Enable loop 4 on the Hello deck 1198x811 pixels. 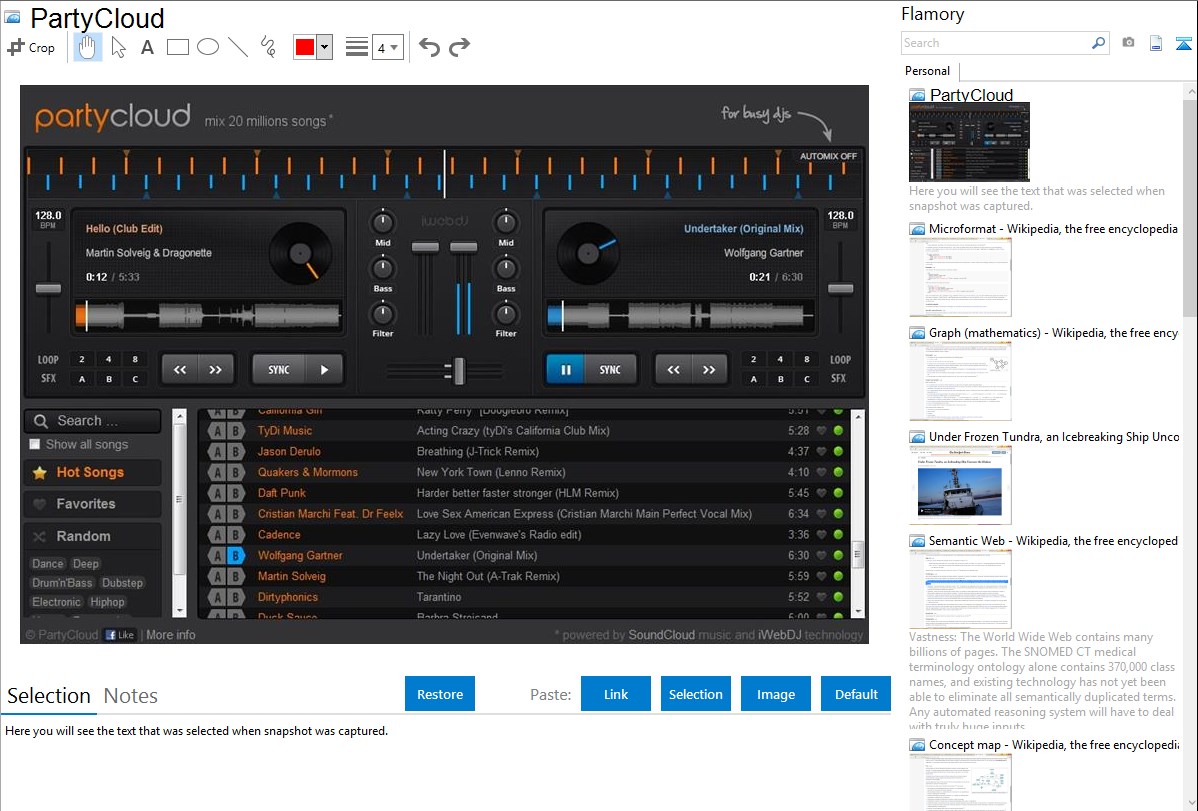coord(108,359)
